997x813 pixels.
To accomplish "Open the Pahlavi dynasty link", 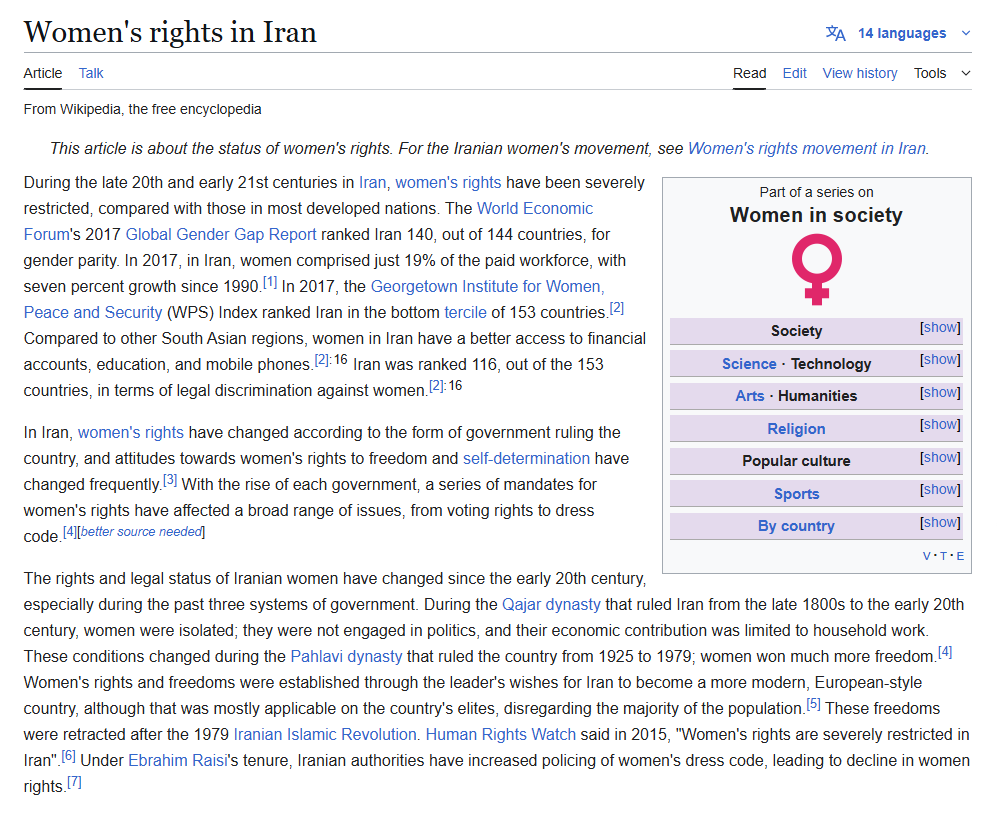I will [x=346, y=657].
